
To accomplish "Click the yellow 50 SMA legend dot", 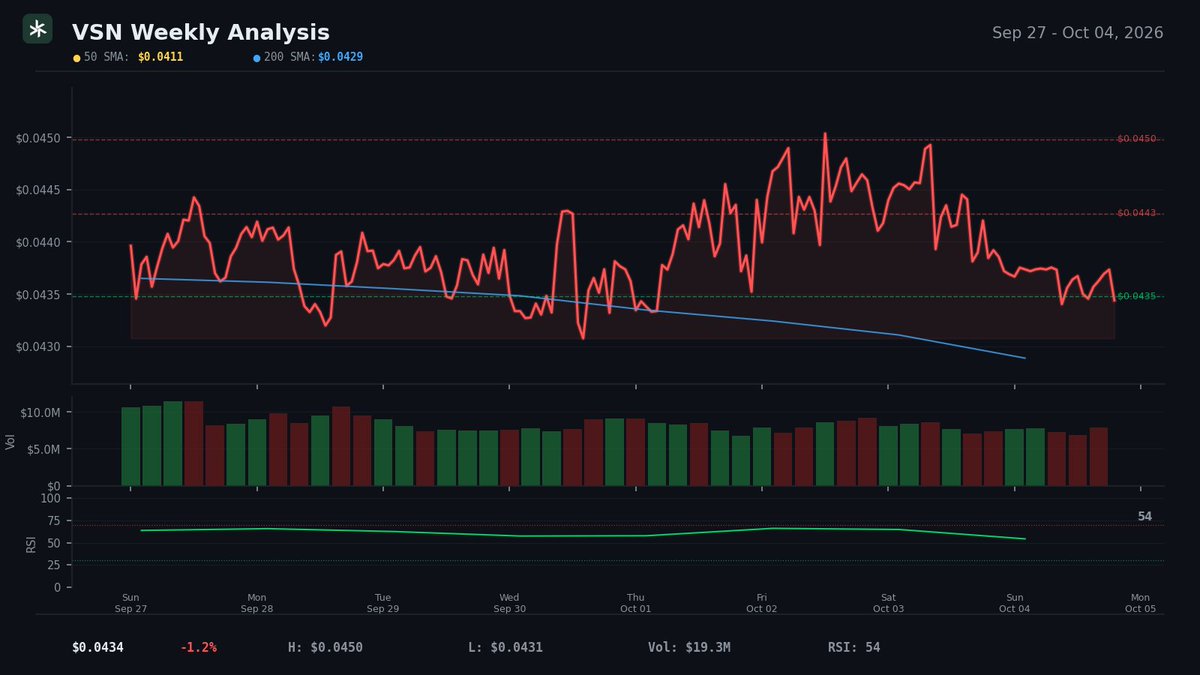I will coord(77,58).
